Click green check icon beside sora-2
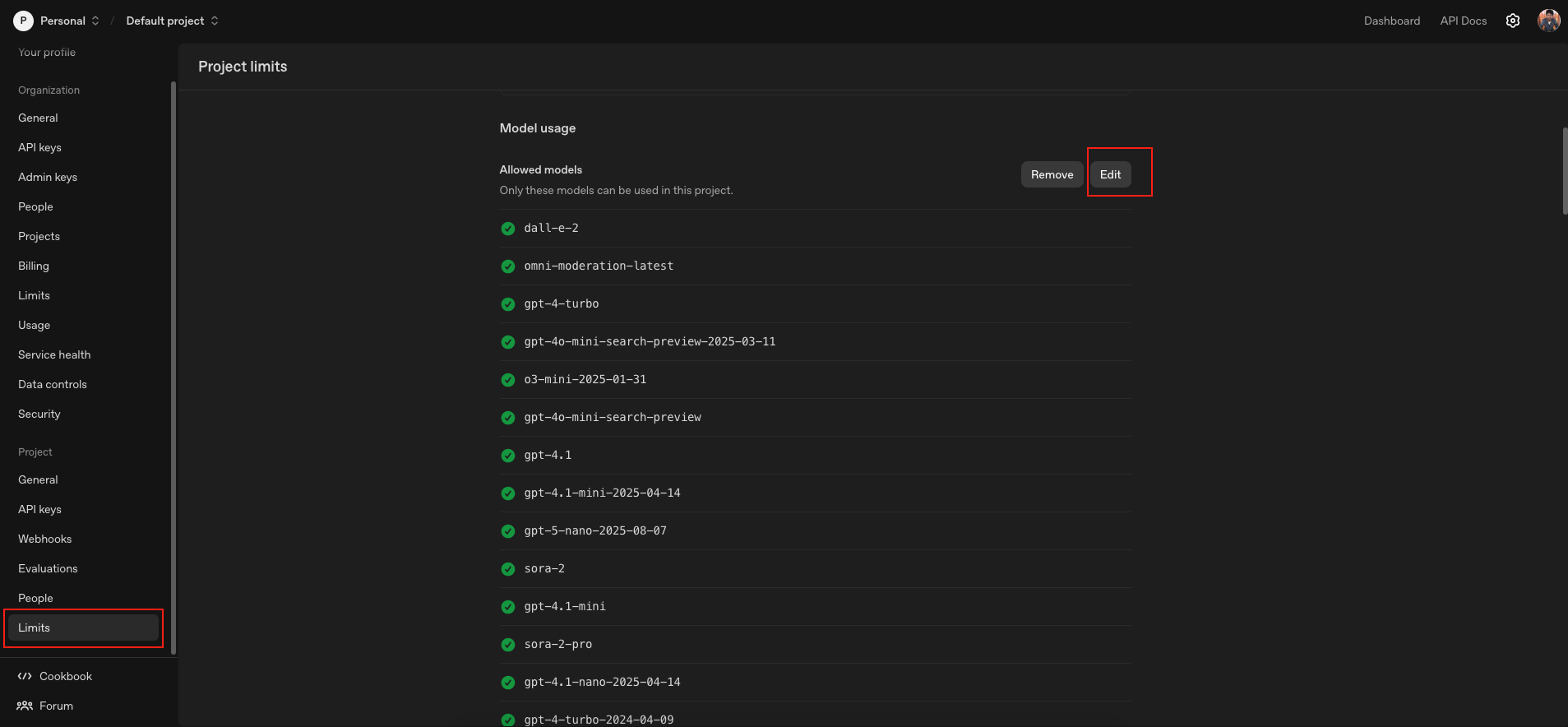1568x727 pixels. [x=508, y=569]
